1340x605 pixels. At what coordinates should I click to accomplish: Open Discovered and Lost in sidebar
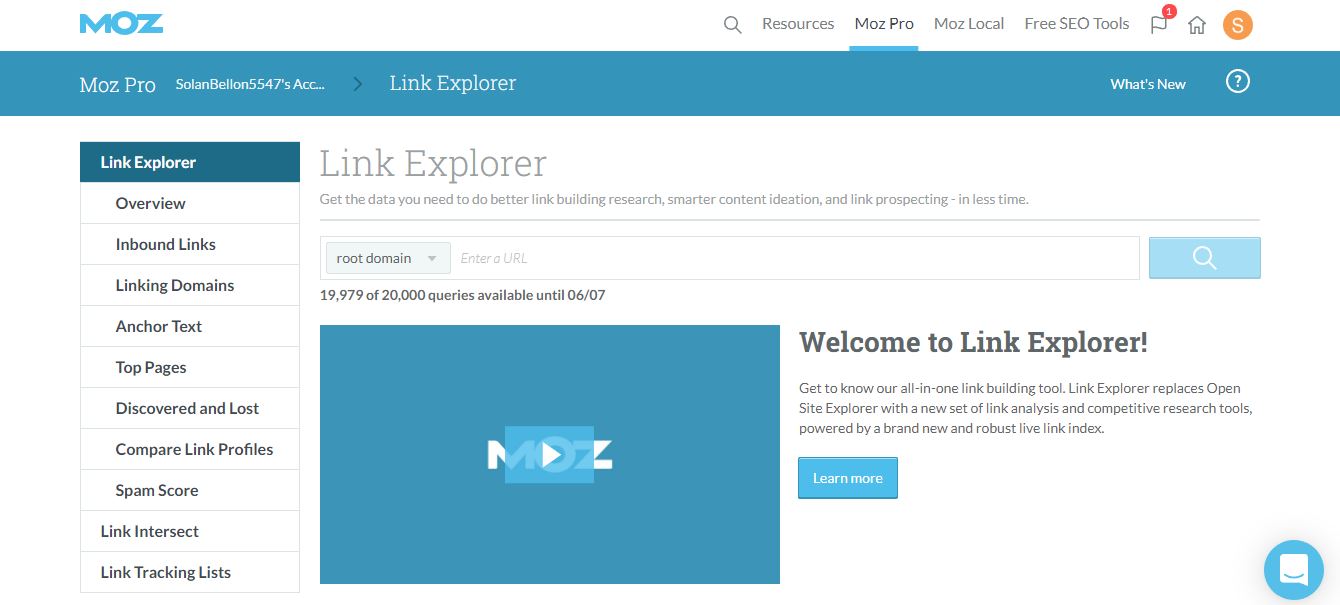[190, 408]
